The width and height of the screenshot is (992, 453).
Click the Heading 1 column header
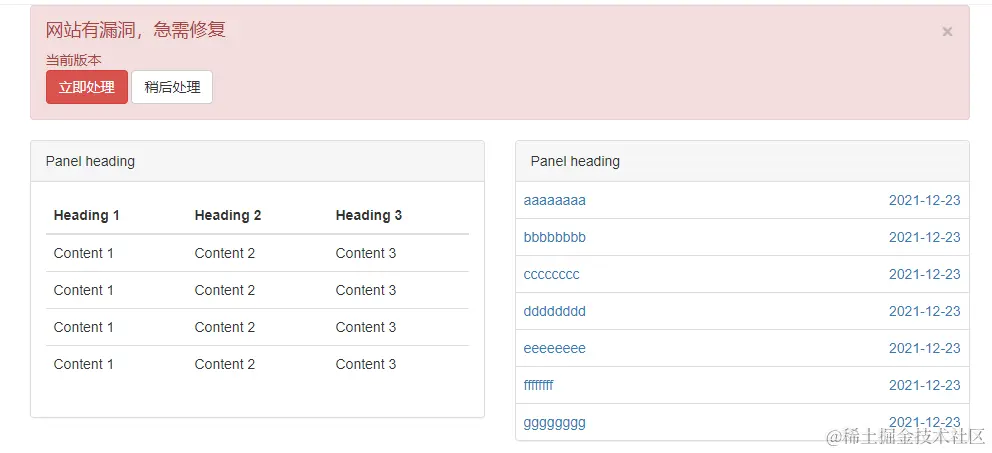coord(87,215)
